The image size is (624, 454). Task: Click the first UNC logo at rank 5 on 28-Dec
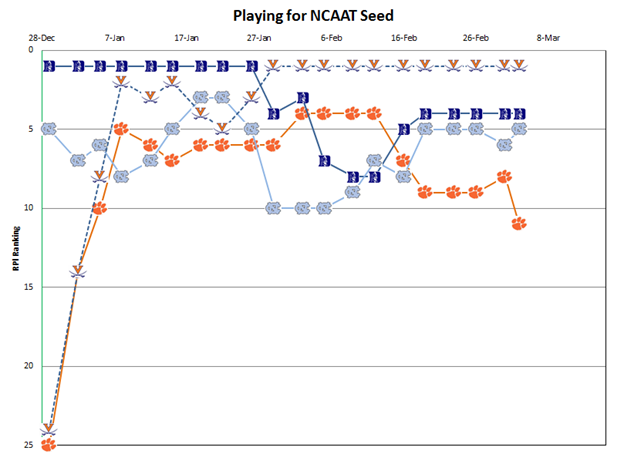click(48, 129)
